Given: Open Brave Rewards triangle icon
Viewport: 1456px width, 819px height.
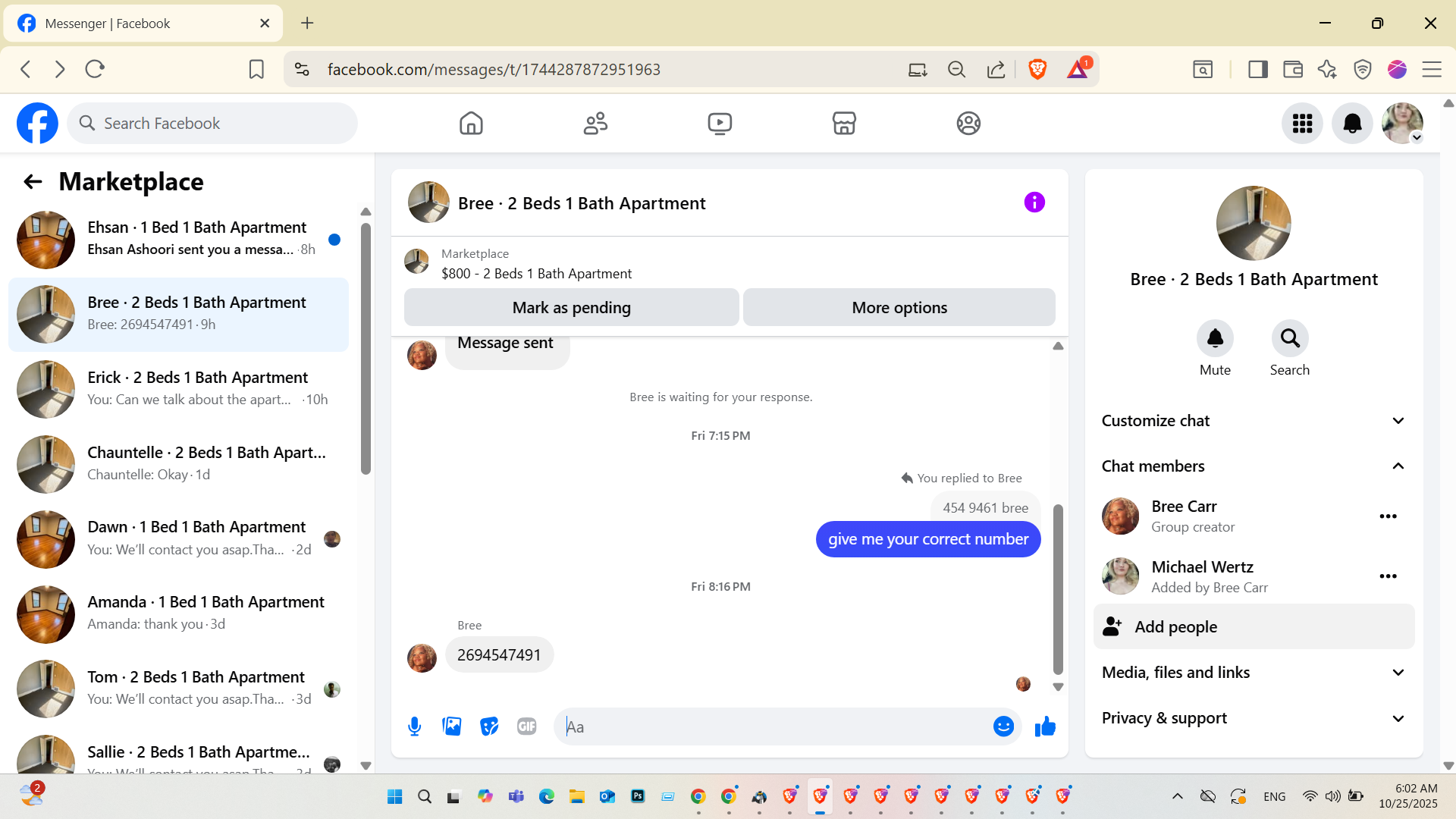Looking at the screenshot, I should click(1078, 70).
